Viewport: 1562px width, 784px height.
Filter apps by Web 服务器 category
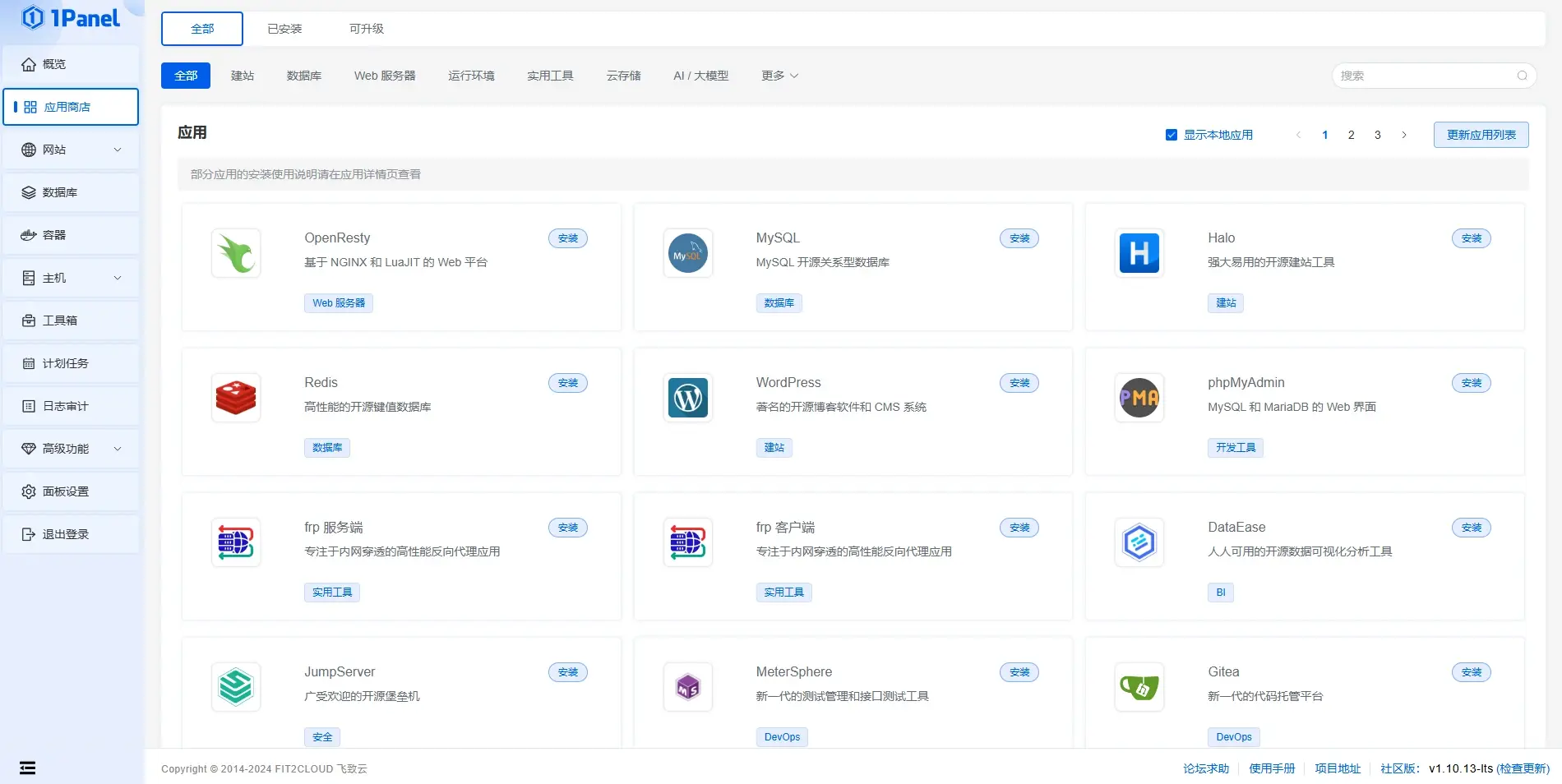[385, 76]
